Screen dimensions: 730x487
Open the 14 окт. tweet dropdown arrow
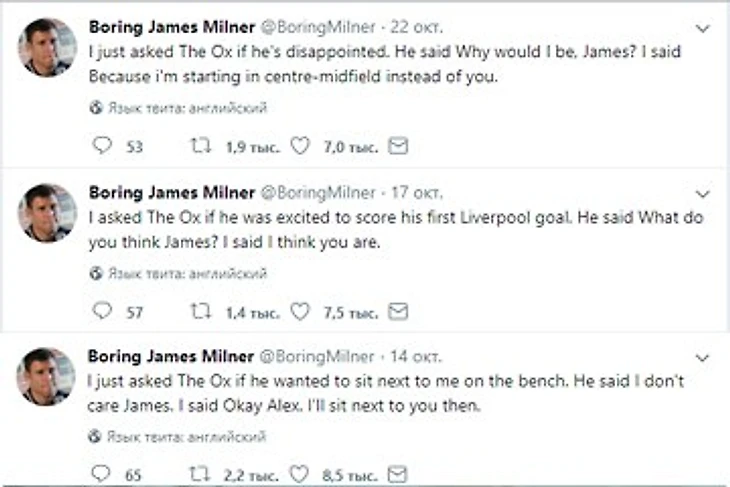703,357
